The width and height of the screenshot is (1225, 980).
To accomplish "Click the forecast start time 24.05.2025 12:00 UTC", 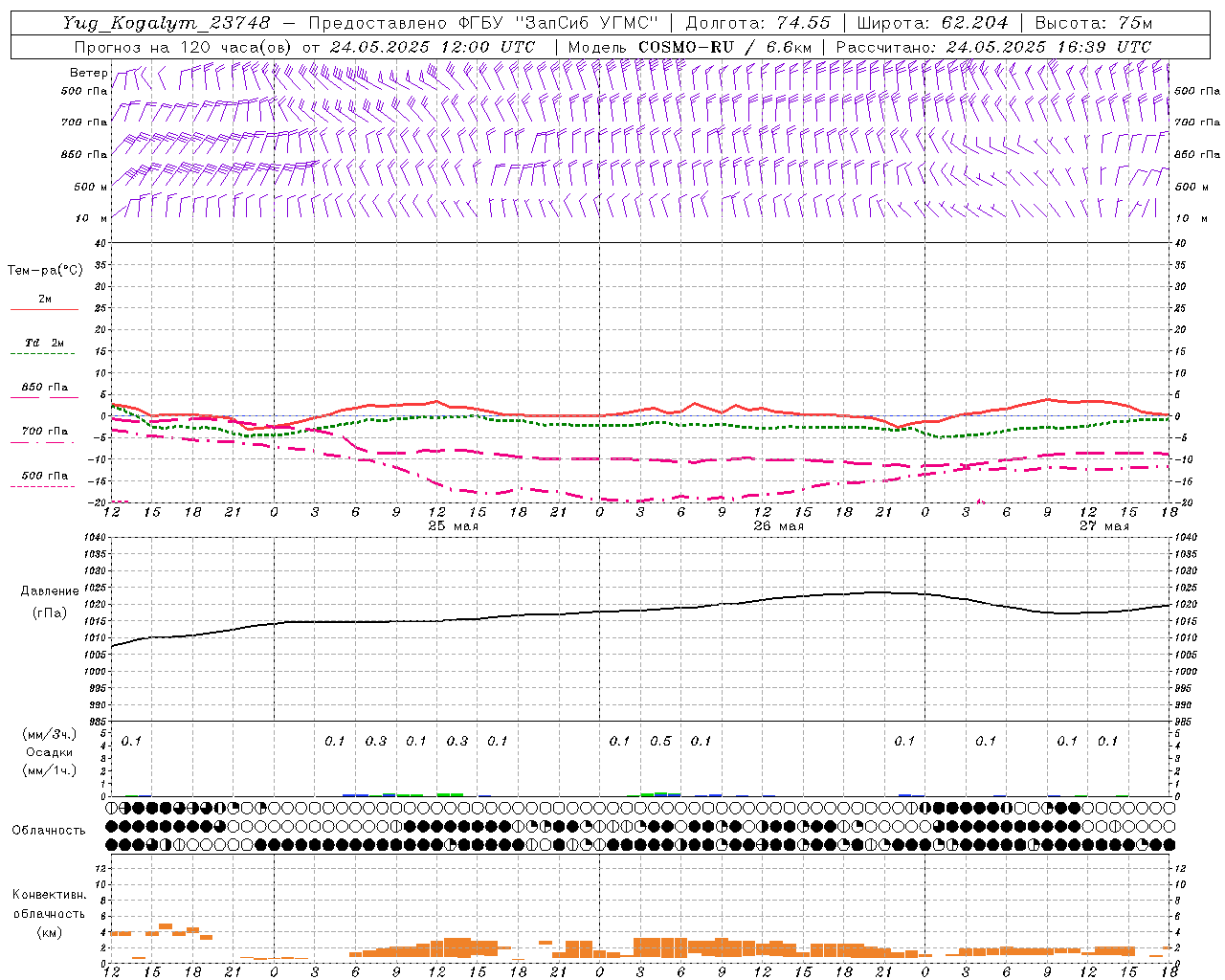I will (x=433, y=47).
